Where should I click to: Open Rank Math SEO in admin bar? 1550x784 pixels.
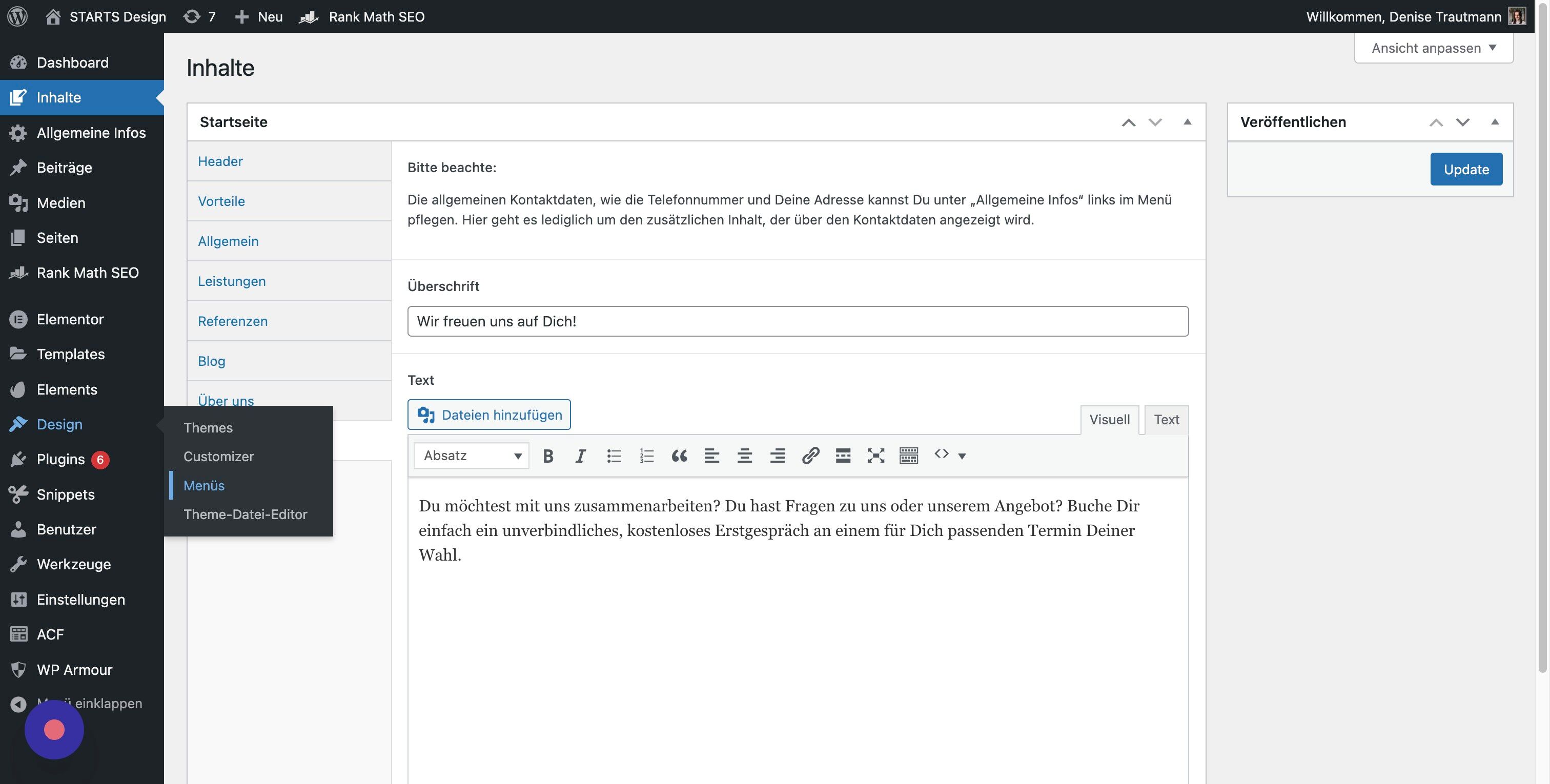(x=362, y=16)
